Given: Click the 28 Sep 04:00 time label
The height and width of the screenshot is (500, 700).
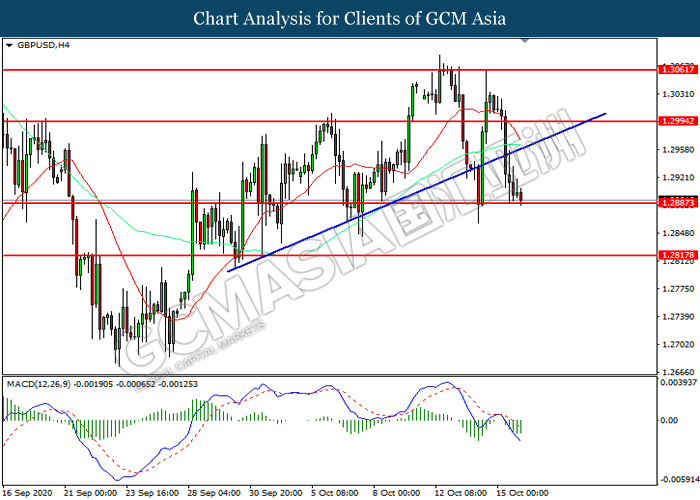Looking at the screenshot, I should point(214,493).
